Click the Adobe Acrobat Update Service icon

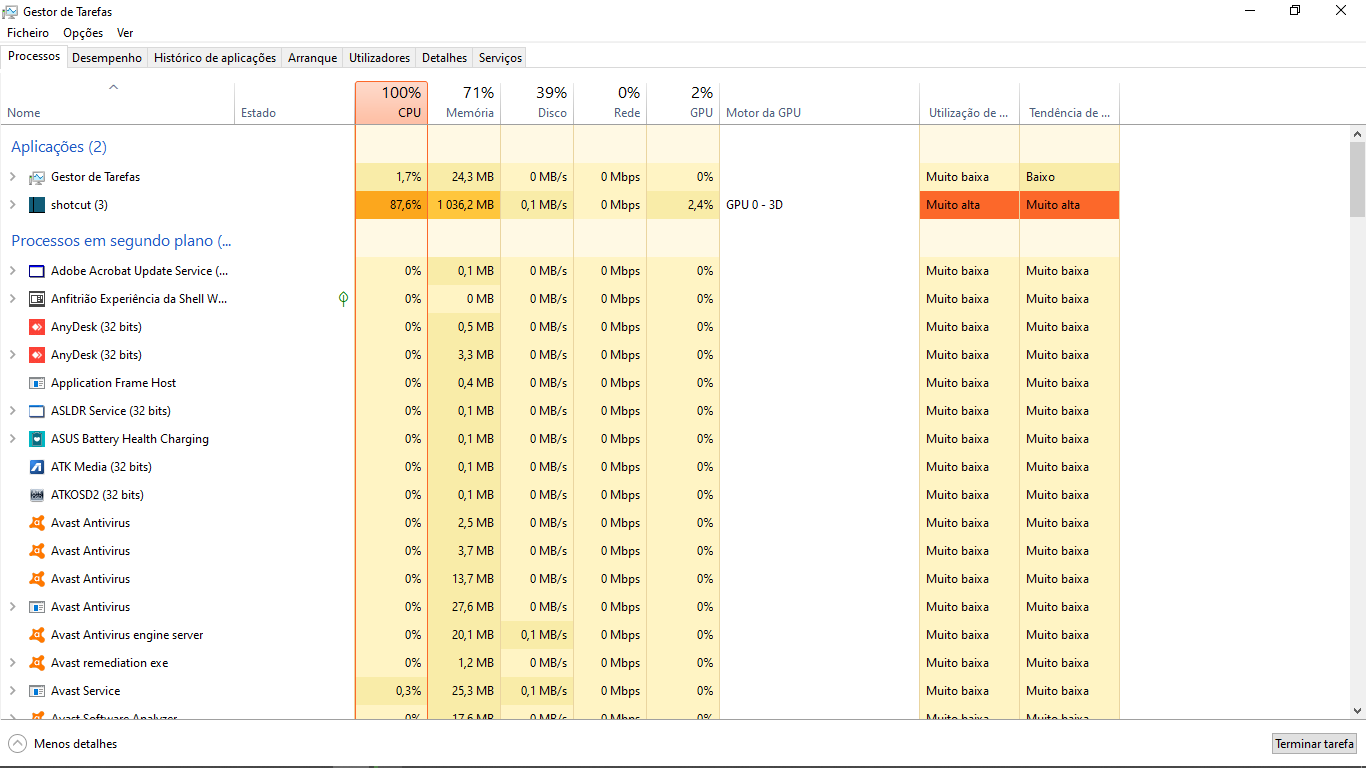[x=37, y=271]
